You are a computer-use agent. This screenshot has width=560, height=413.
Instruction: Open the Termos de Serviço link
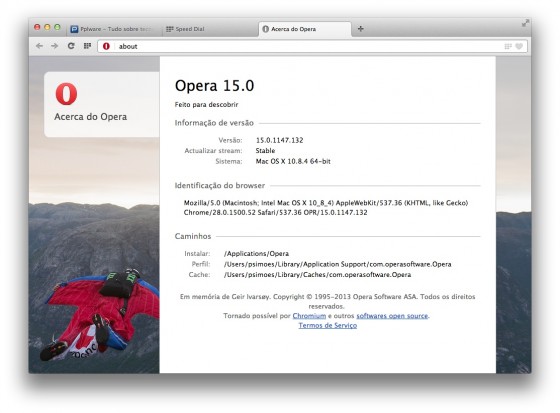(328, 325)
